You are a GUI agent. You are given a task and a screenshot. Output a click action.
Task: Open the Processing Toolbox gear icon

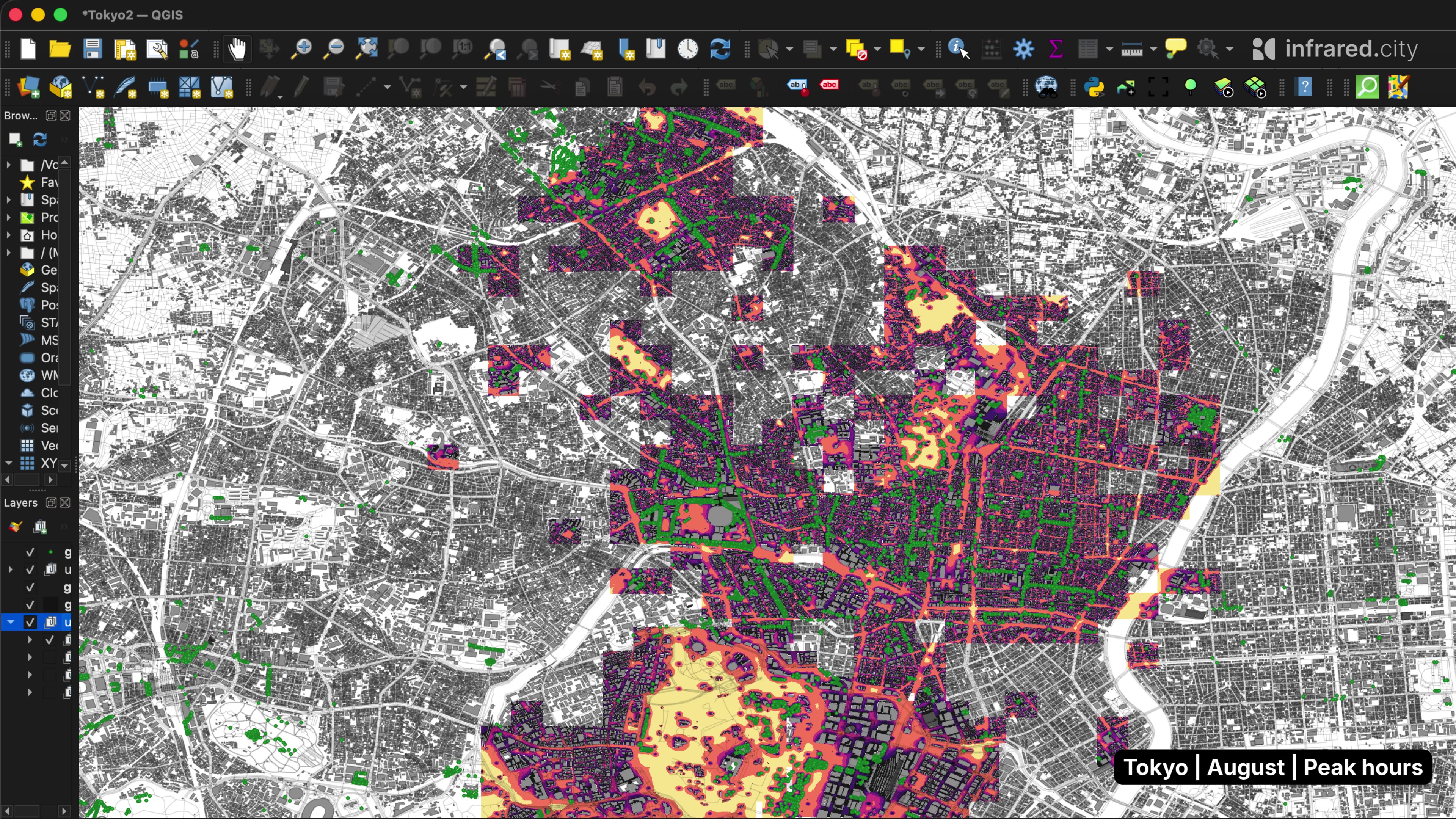(1023, 49)
